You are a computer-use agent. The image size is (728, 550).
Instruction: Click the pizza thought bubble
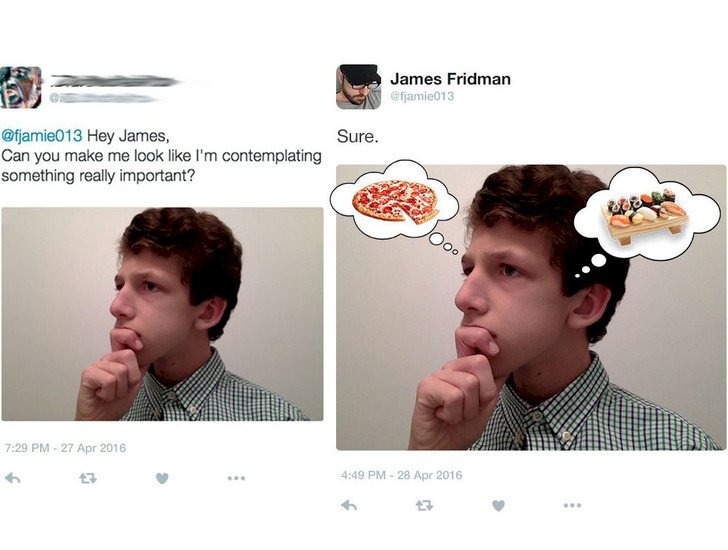click(x=395, y=201)
